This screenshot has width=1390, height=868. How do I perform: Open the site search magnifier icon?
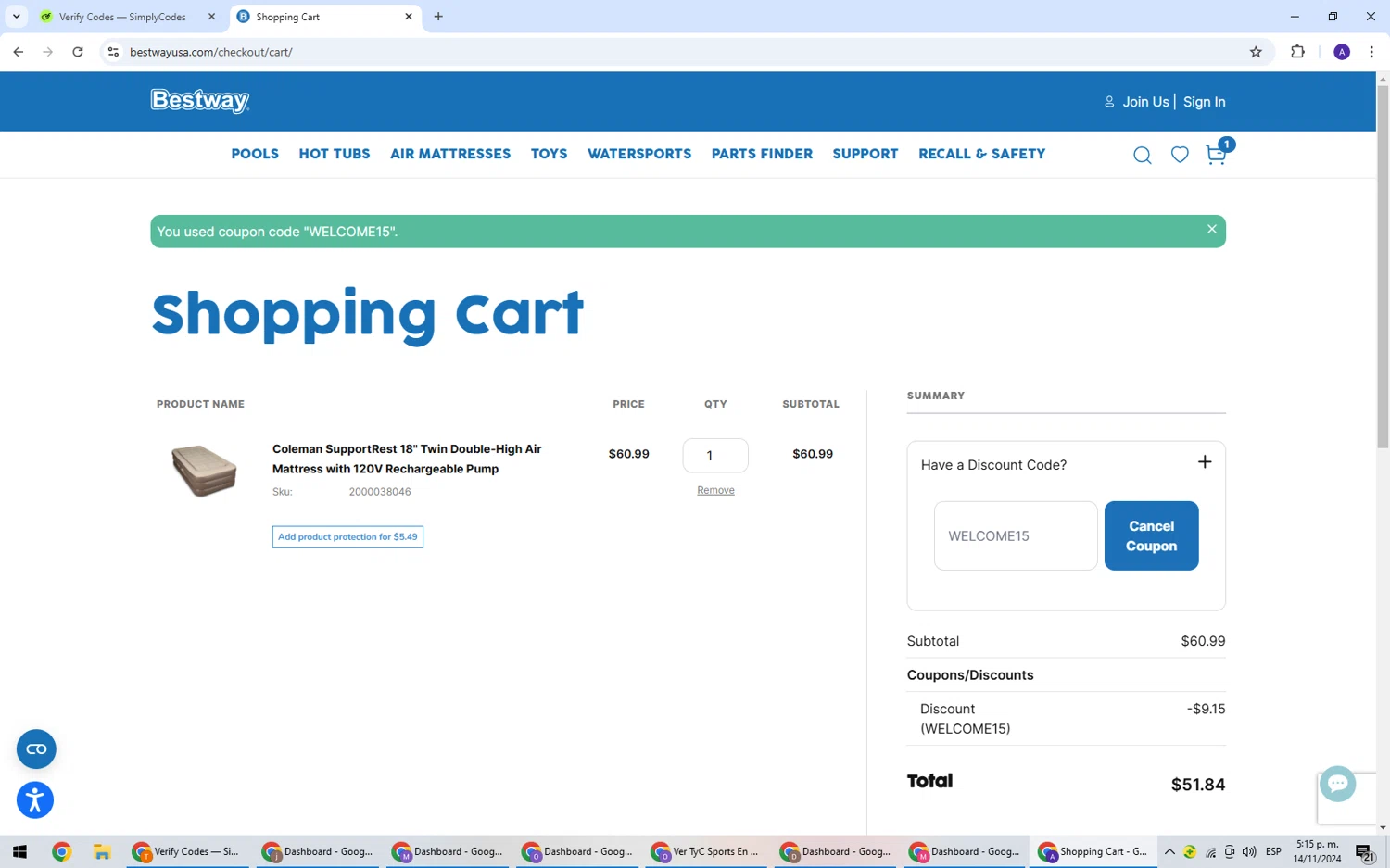click(1143, 155)
